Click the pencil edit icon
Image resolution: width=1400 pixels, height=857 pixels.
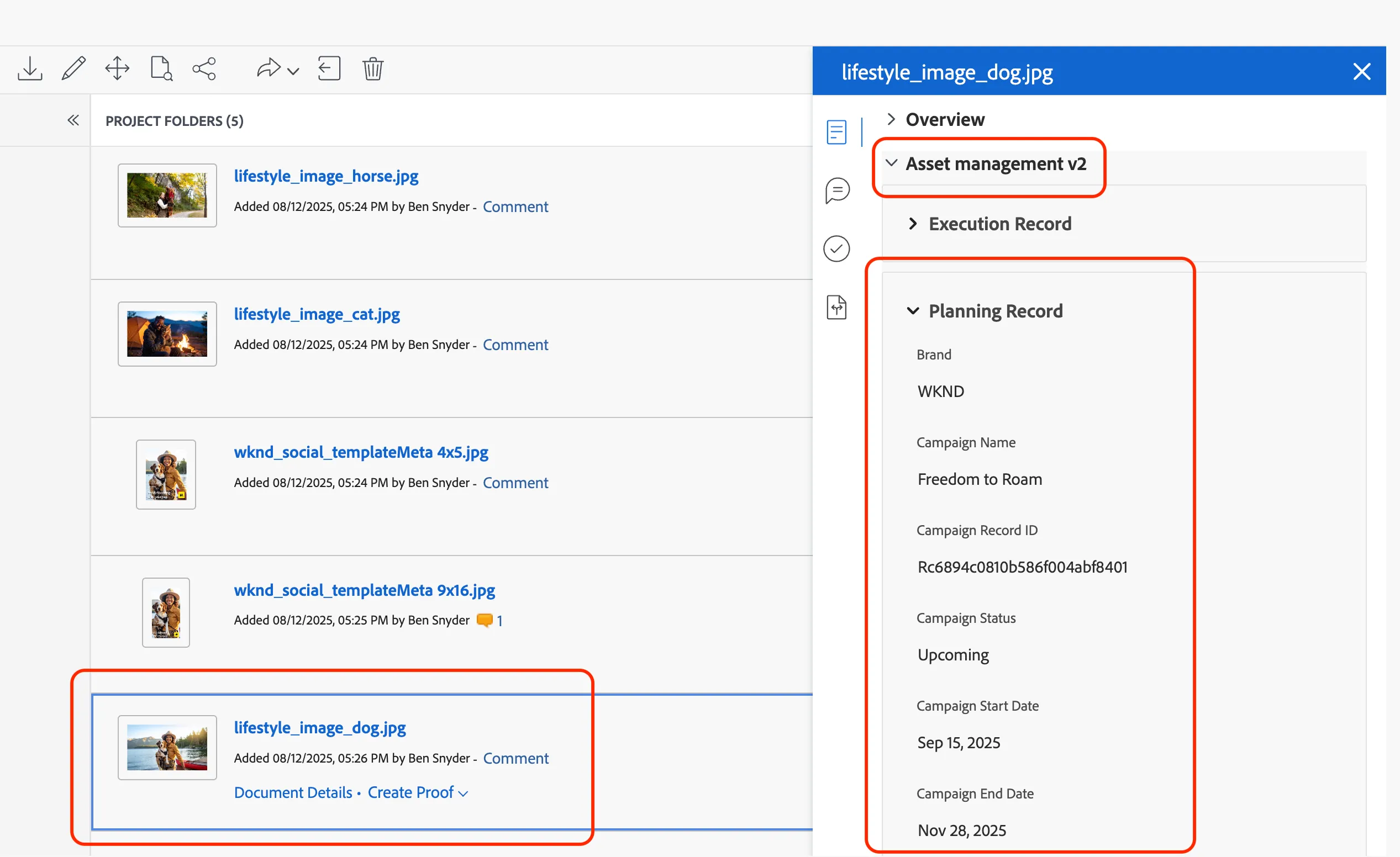(74, 69)
